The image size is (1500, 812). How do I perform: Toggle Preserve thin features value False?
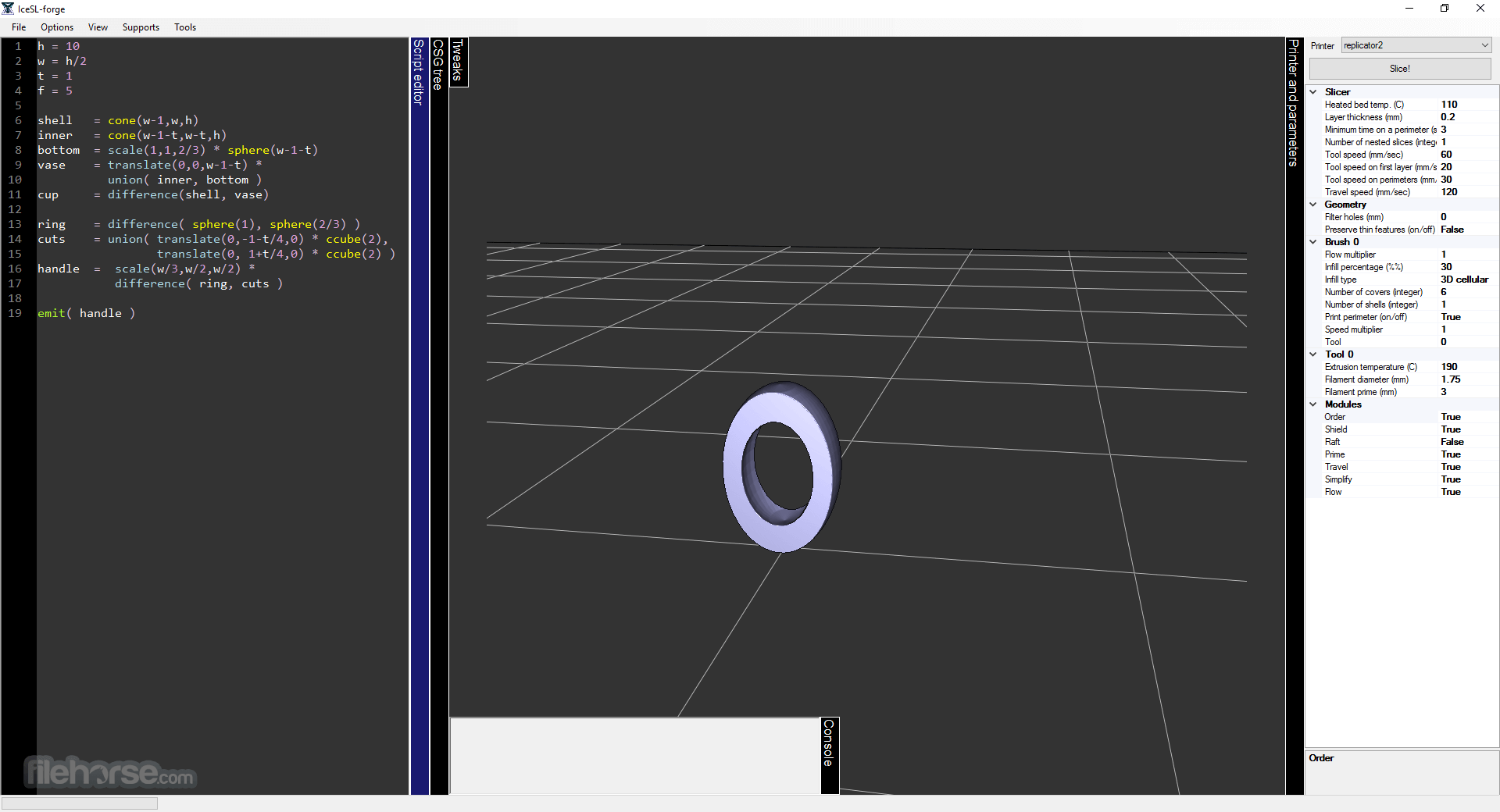point(1452,230)
